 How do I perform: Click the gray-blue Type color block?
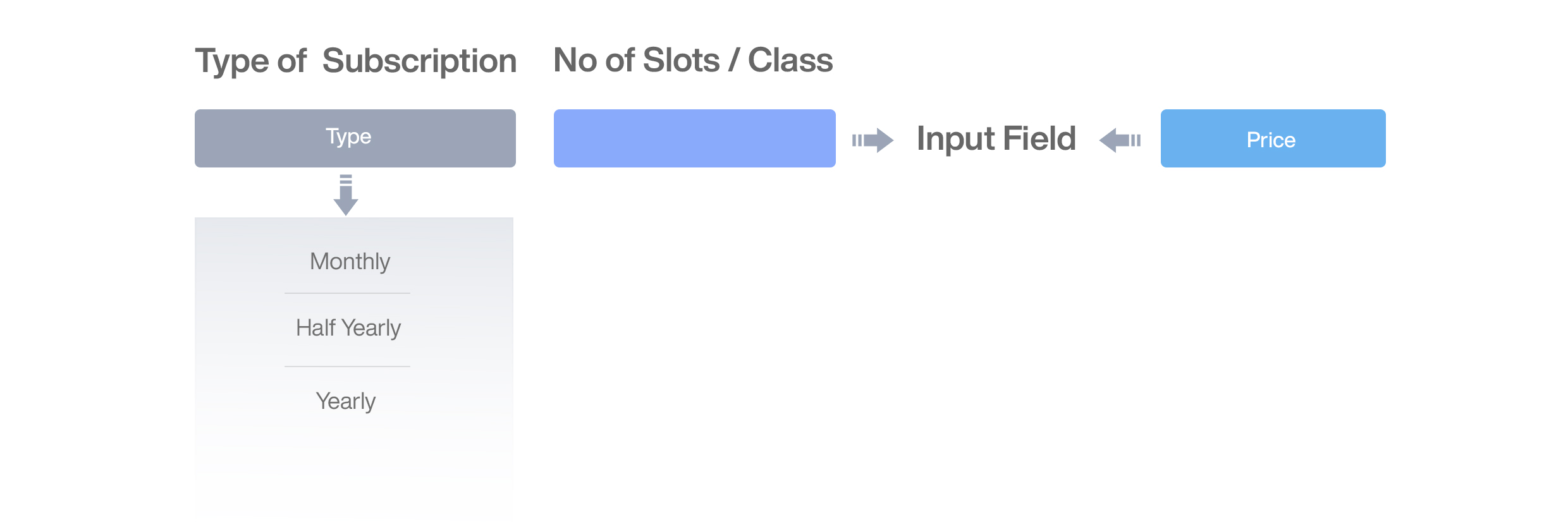pyautogui.click(x=355, y=138)
